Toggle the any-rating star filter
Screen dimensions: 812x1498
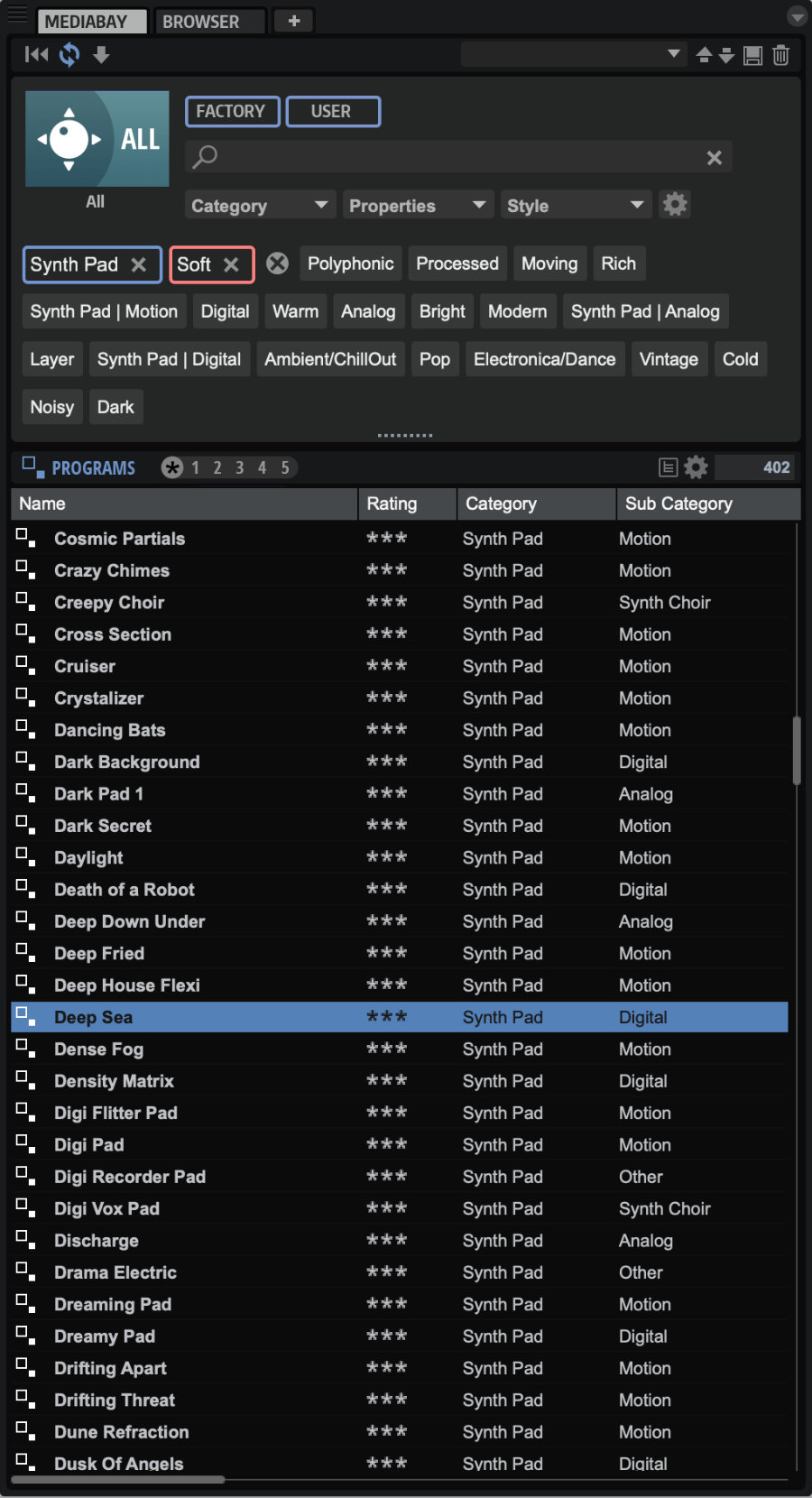pyautogui.click(x=171, y=467)
